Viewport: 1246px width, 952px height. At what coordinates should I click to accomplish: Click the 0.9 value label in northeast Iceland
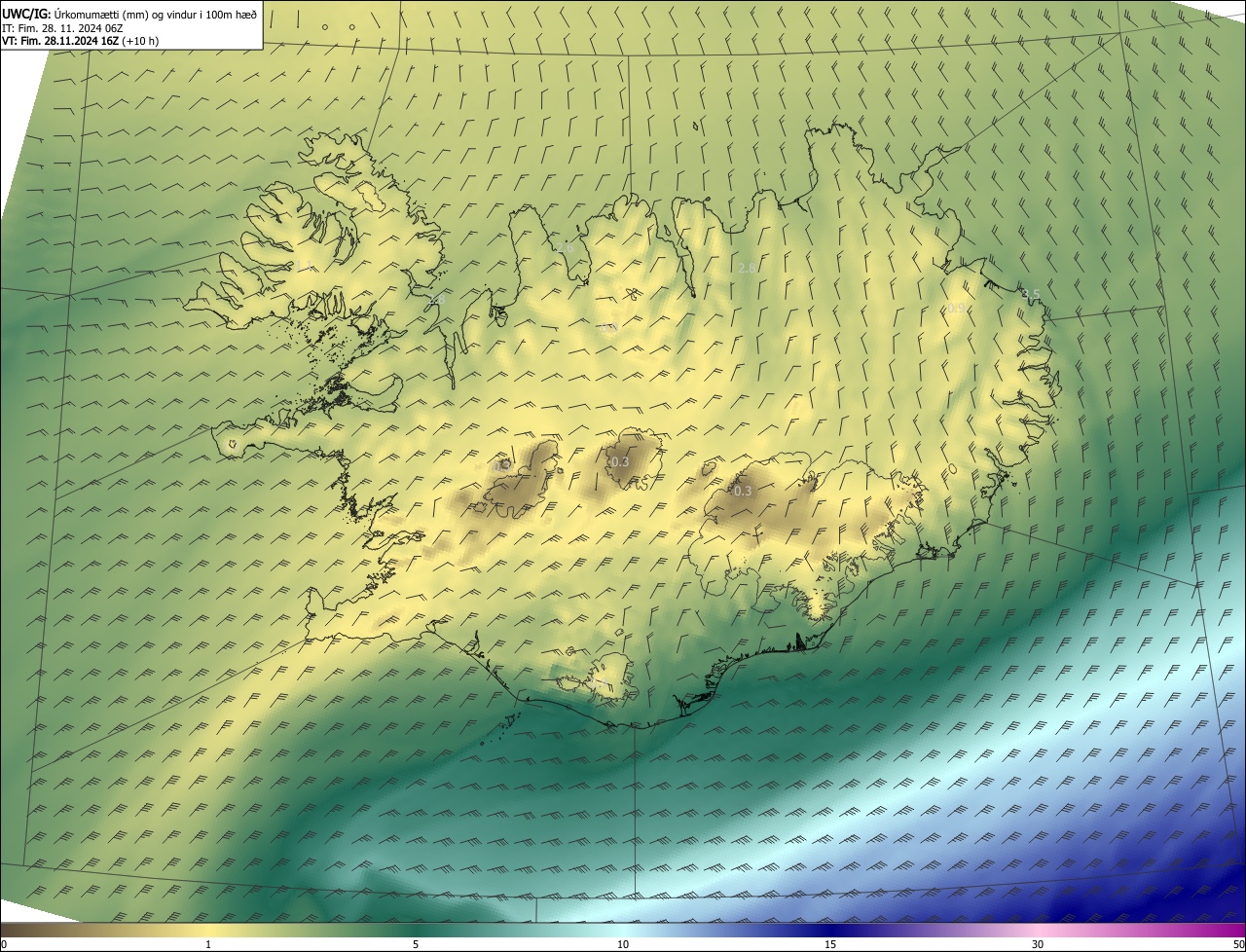coord(956,309)
